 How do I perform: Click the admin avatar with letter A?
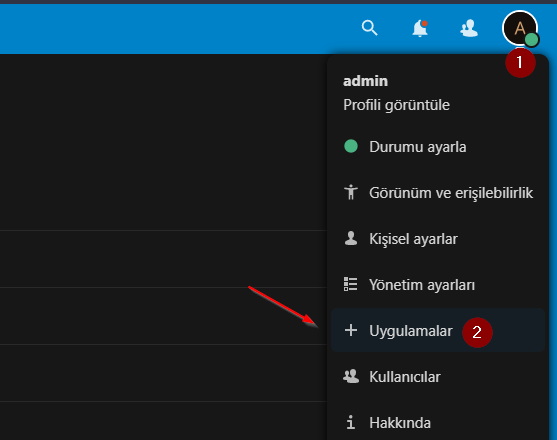[x=520, y=28]
